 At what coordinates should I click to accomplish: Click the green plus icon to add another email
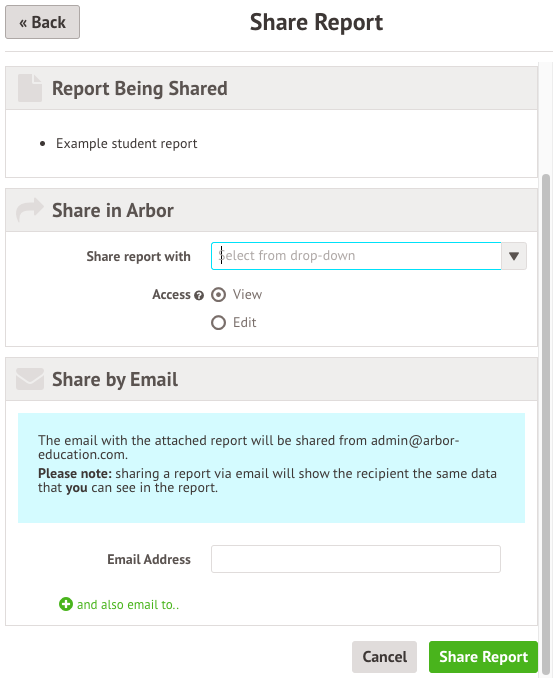point(66,604)
